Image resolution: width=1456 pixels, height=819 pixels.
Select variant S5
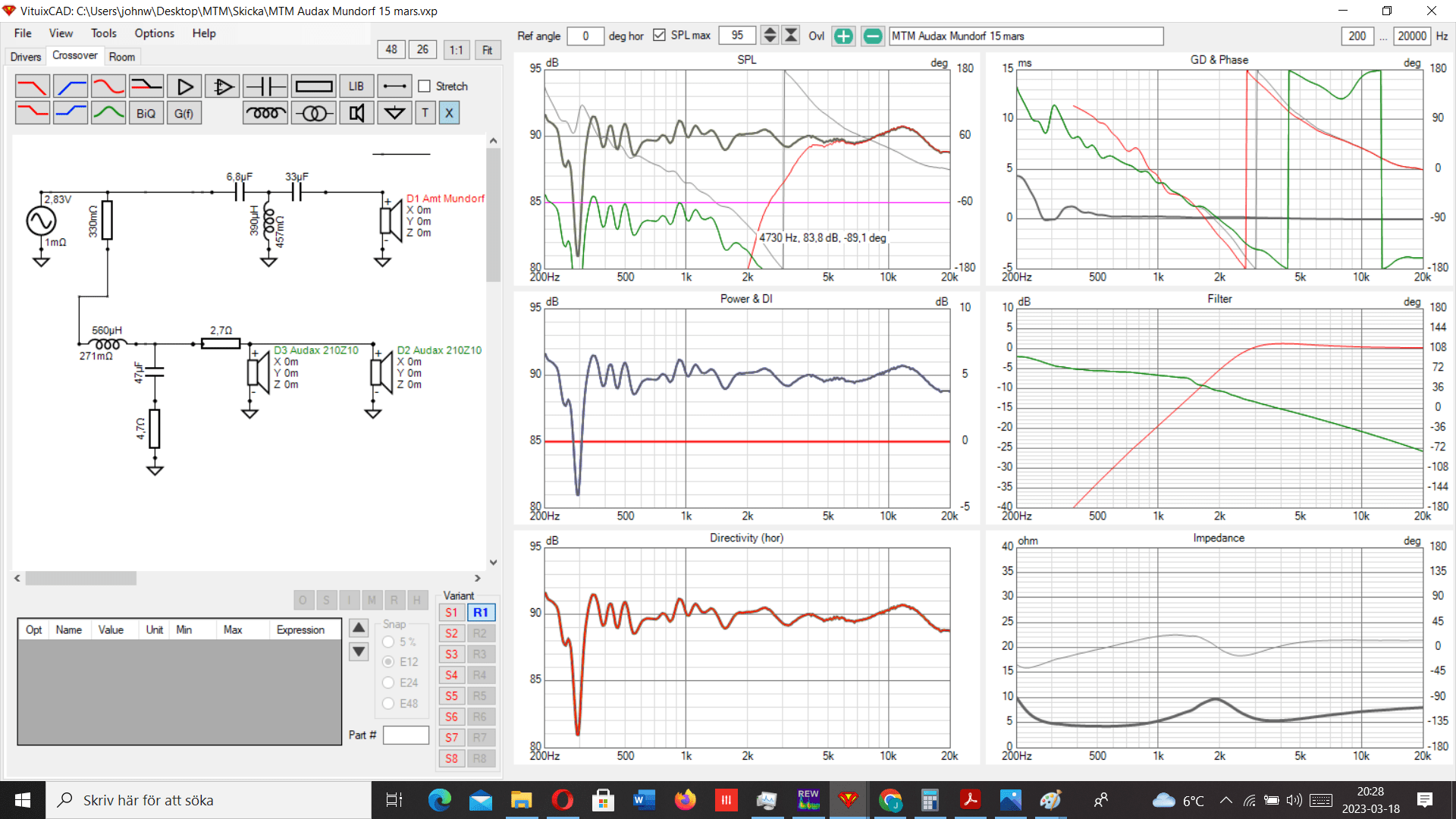tap(452, 696)
